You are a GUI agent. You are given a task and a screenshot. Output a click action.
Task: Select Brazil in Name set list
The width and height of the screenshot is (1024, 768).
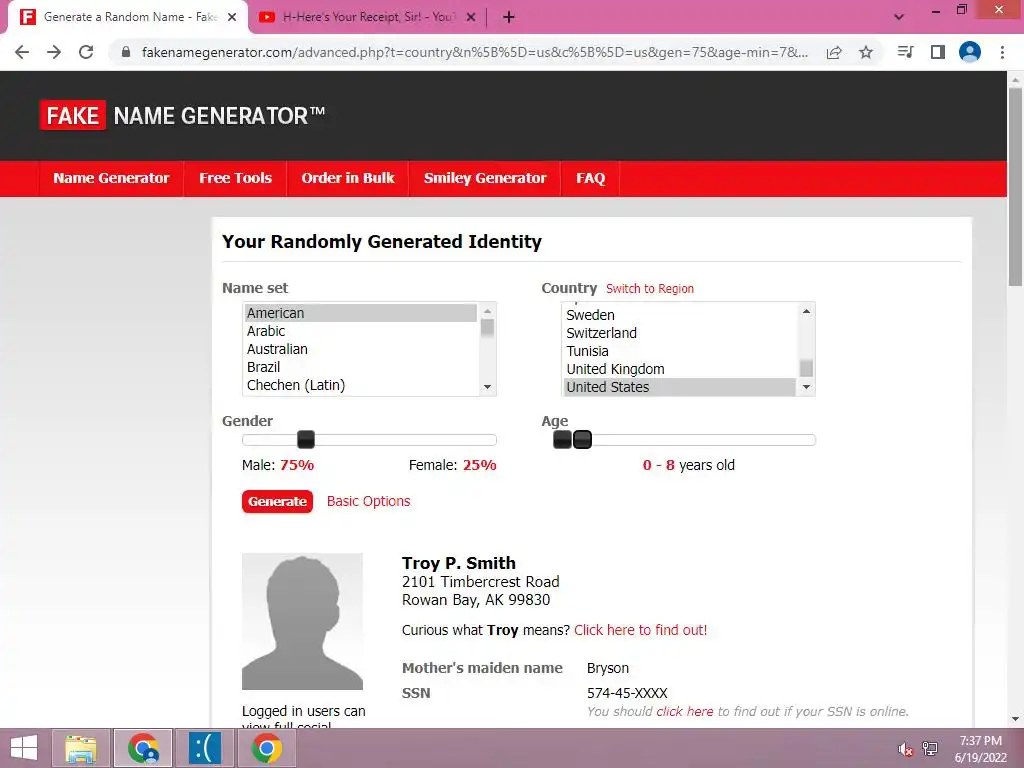pyautogui.click(x=360, y=367)
